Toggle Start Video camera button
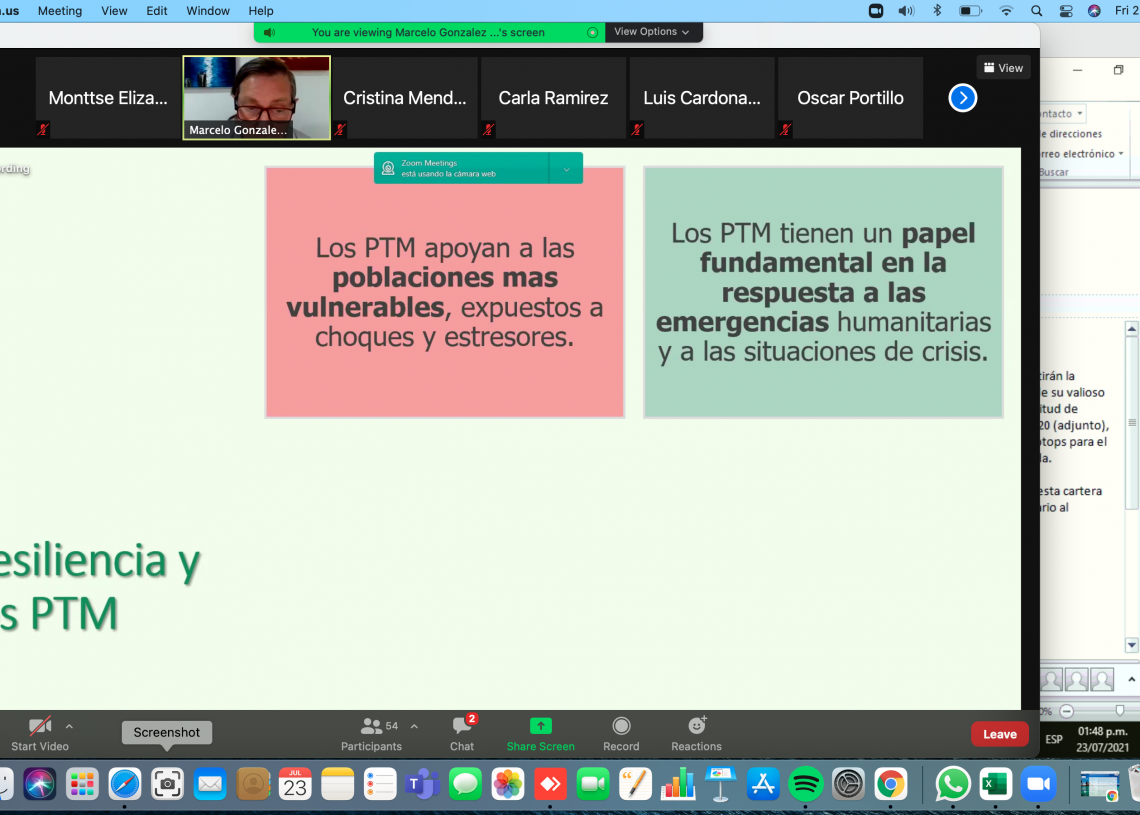 coord(40,733)
